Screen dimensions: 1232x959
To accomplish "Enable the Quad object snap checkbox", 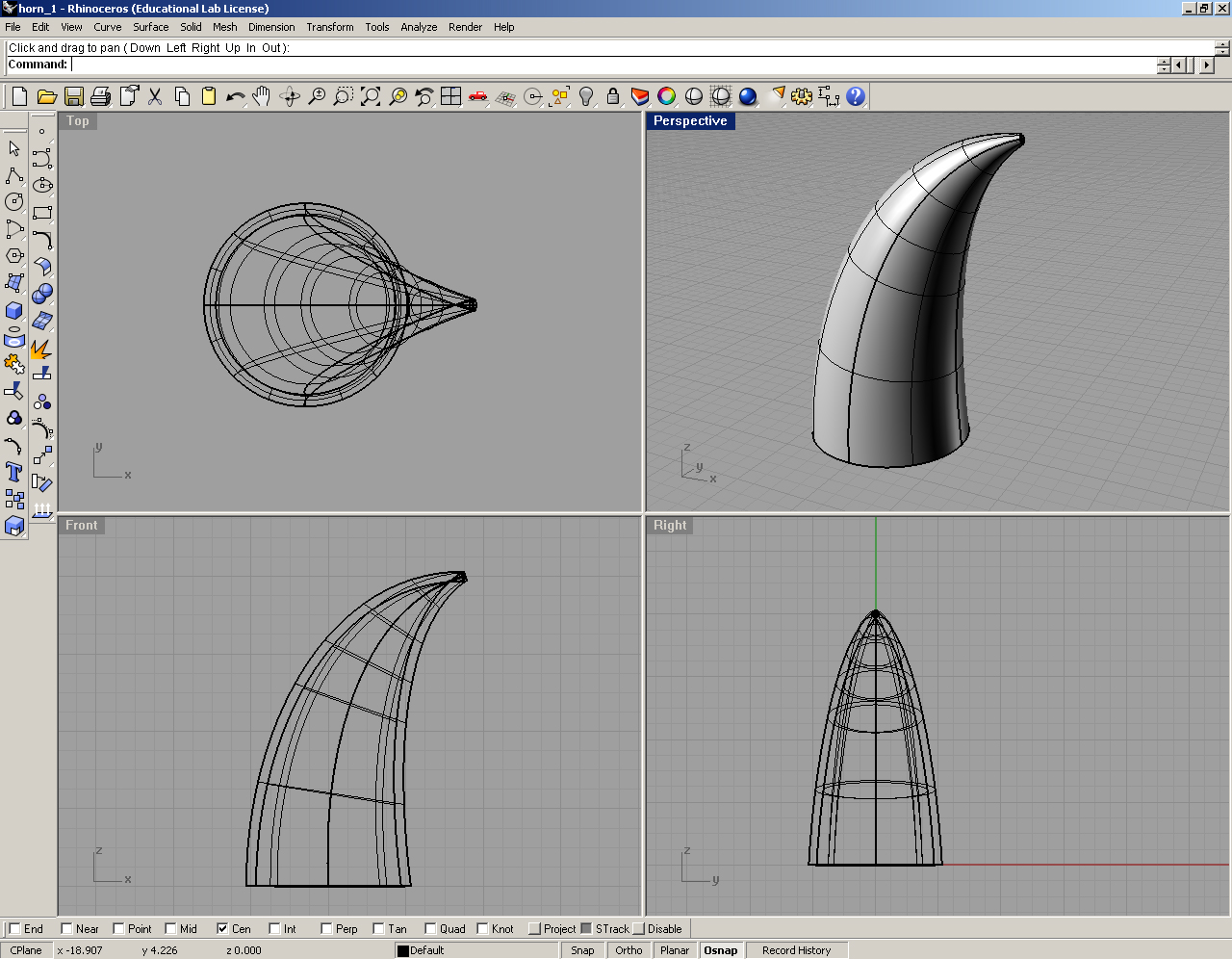I will coord(430,929).
